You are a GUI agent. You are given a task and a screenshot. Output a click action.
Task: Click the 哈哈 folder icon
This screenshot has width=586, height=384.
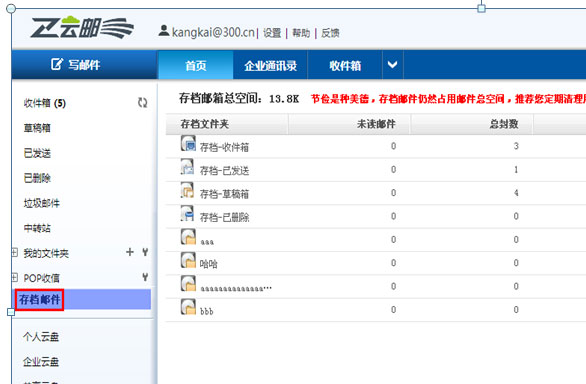[188, 260]
